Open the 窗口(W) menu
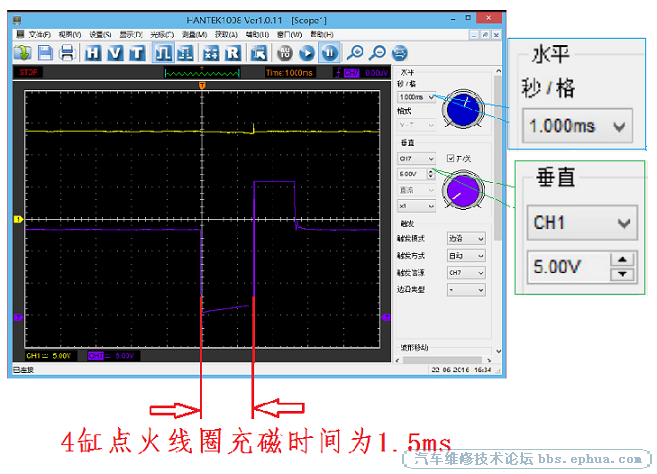The image size is (657, 474). pyautogui.click(x=289, y=34)
